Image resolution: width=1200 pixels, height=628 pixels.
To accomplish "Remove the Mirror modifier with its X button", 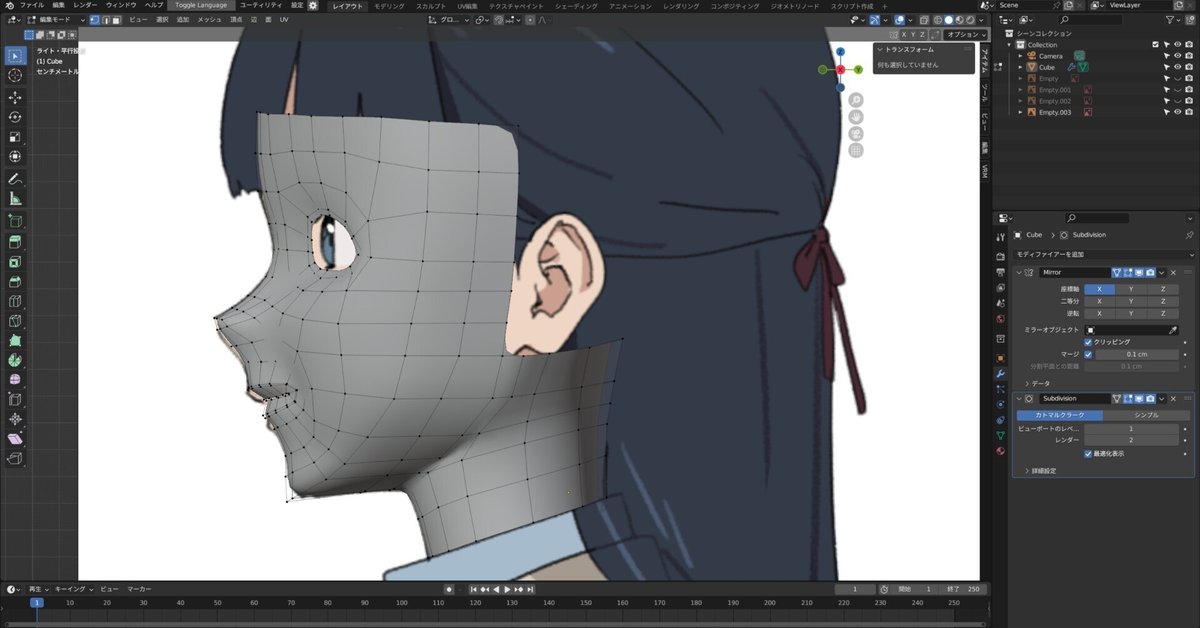I will 1173,272.
